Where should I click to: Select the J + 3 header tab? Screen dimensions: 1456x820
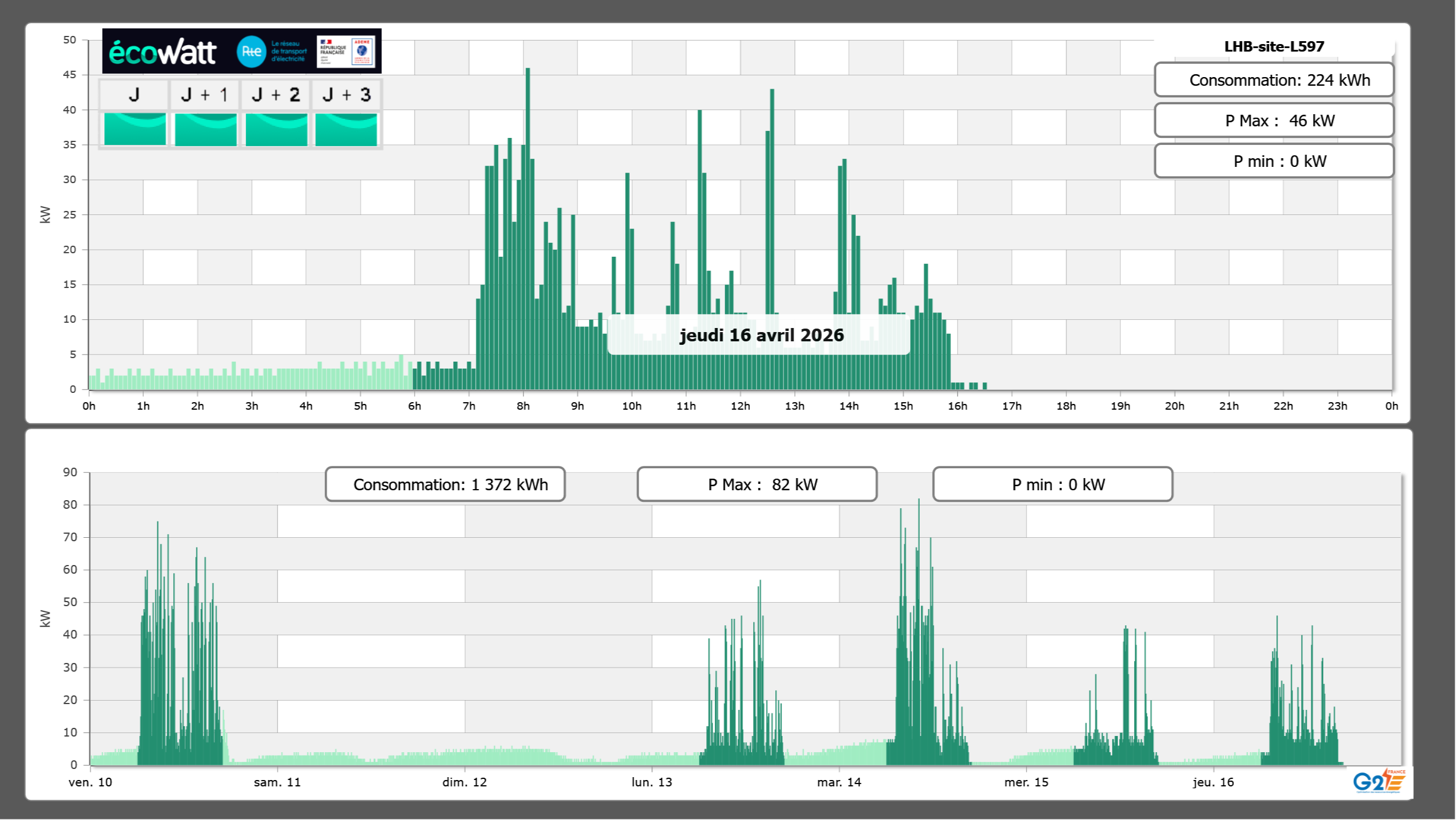[x=346, y=94]
